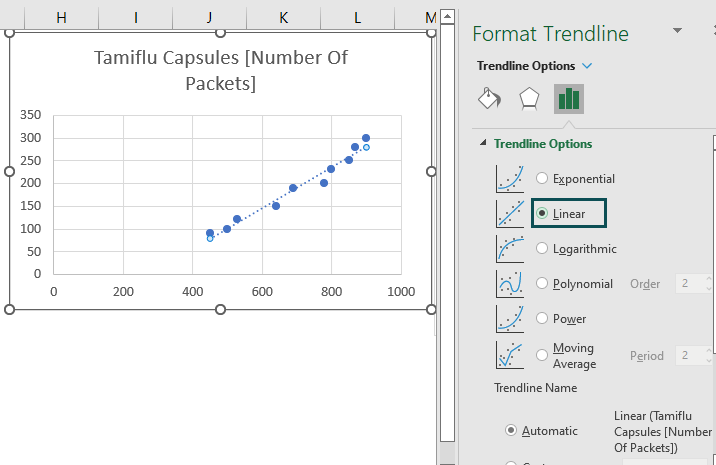The image size is (716, 465).
Task: Select the Power radio button
Action: click(542, 318)
